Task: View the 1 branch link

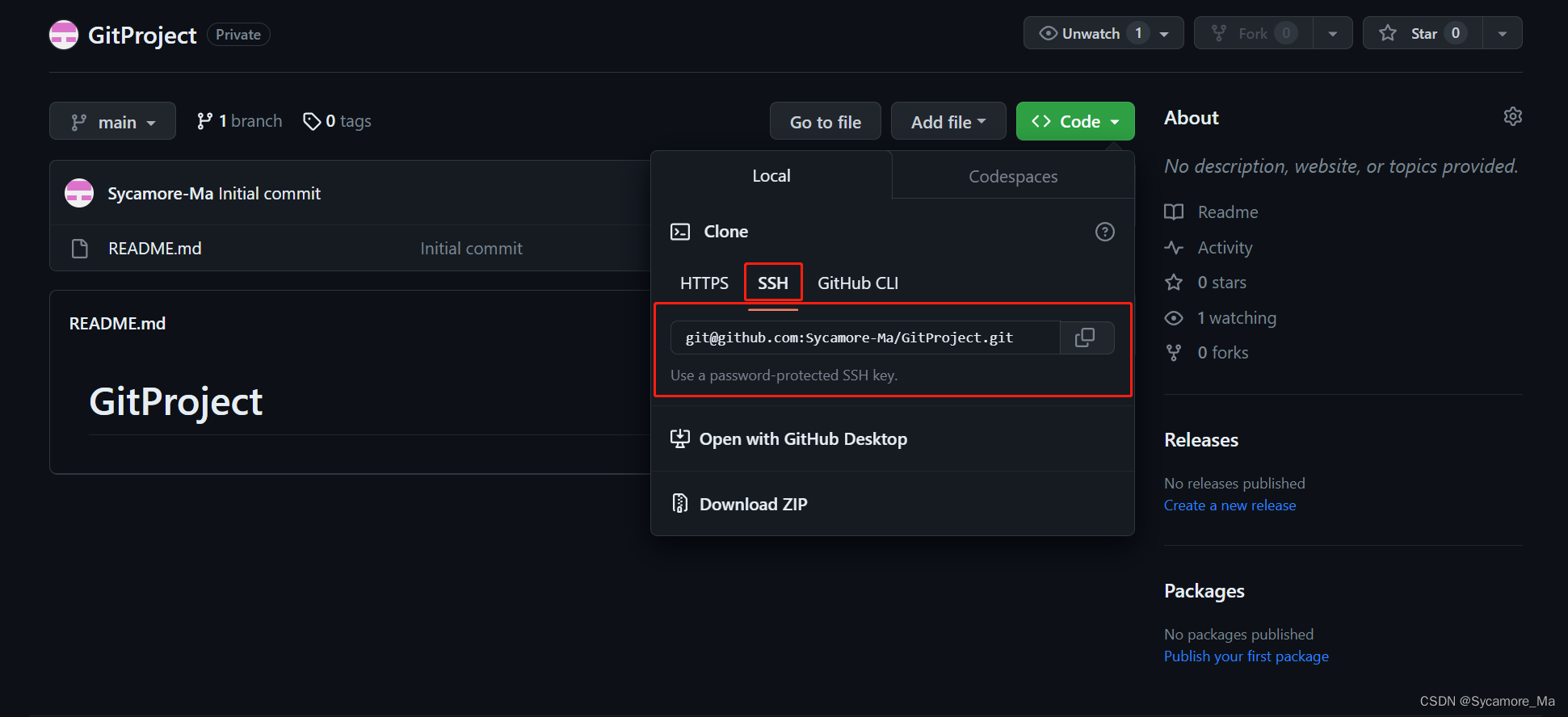Action: (x=240, y=121)
